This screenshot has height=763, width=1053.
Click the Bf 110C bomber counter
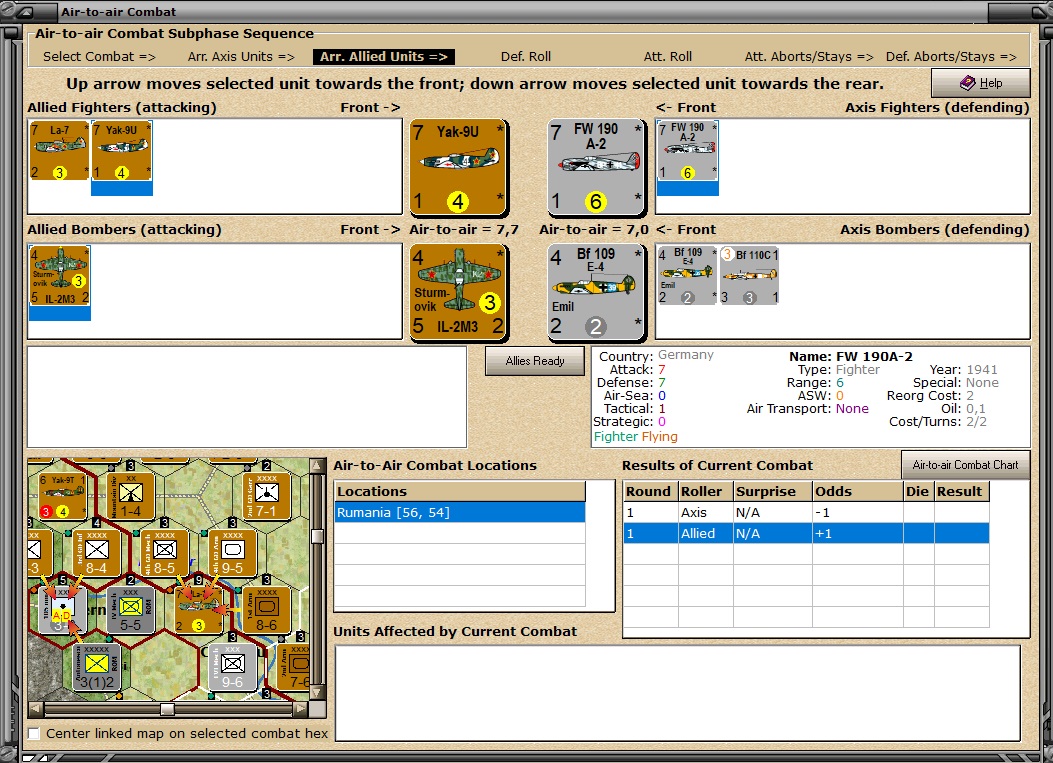749,275
